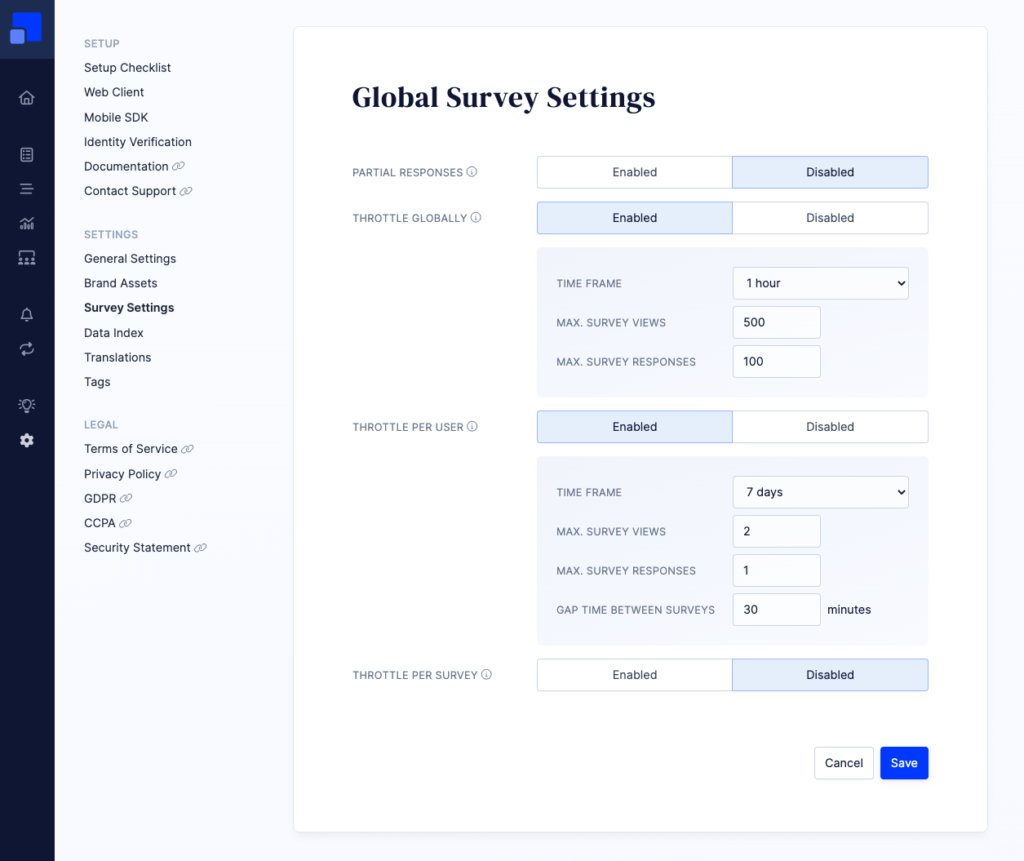1024x861 pixels.
Task: Set Throttle Per Survey to Disabled
Action: (x=830, y=675)
